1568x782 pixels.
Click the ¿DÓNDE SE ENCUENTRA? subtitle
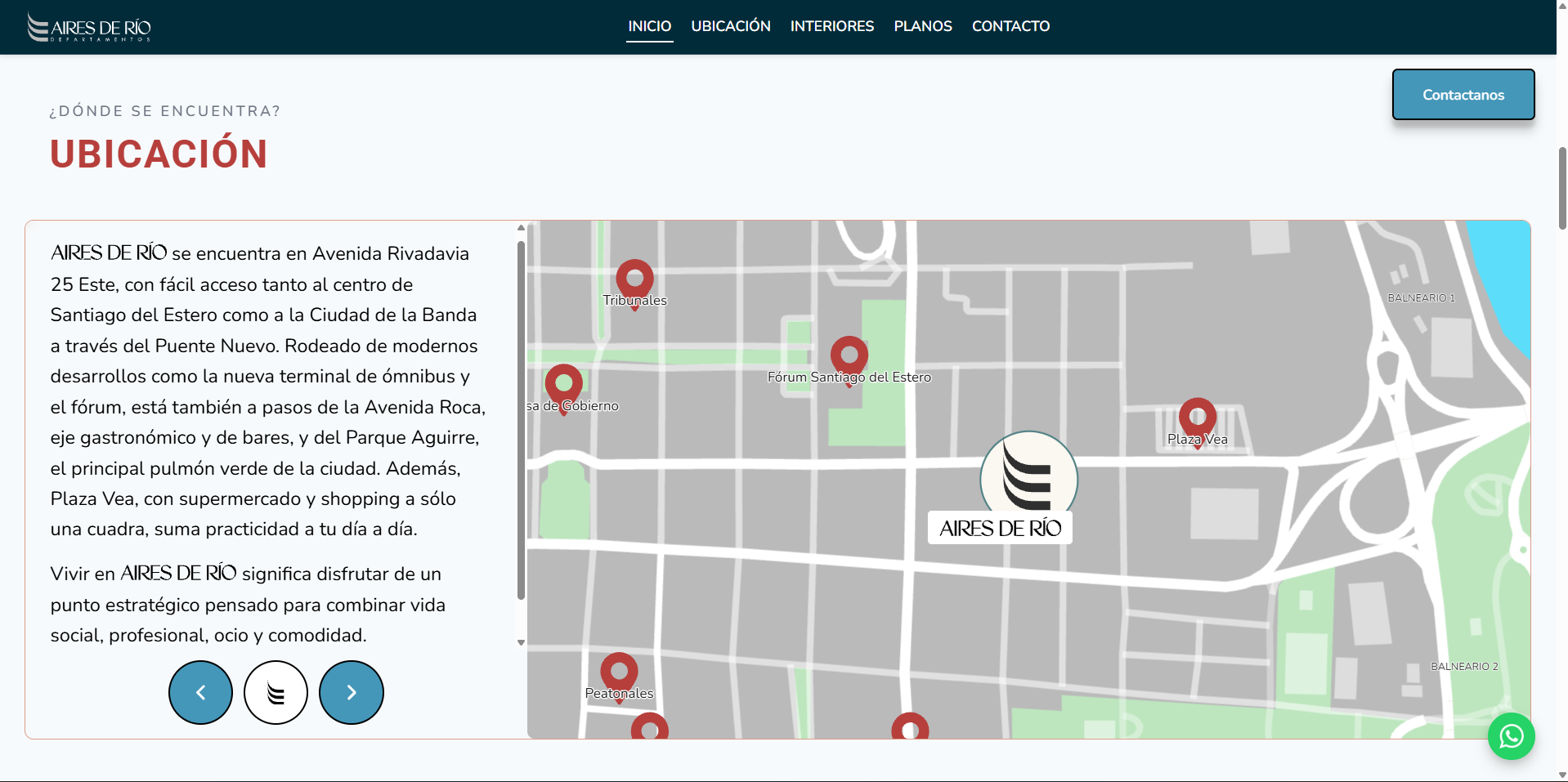pyautogui.click(x=164, y=111)
